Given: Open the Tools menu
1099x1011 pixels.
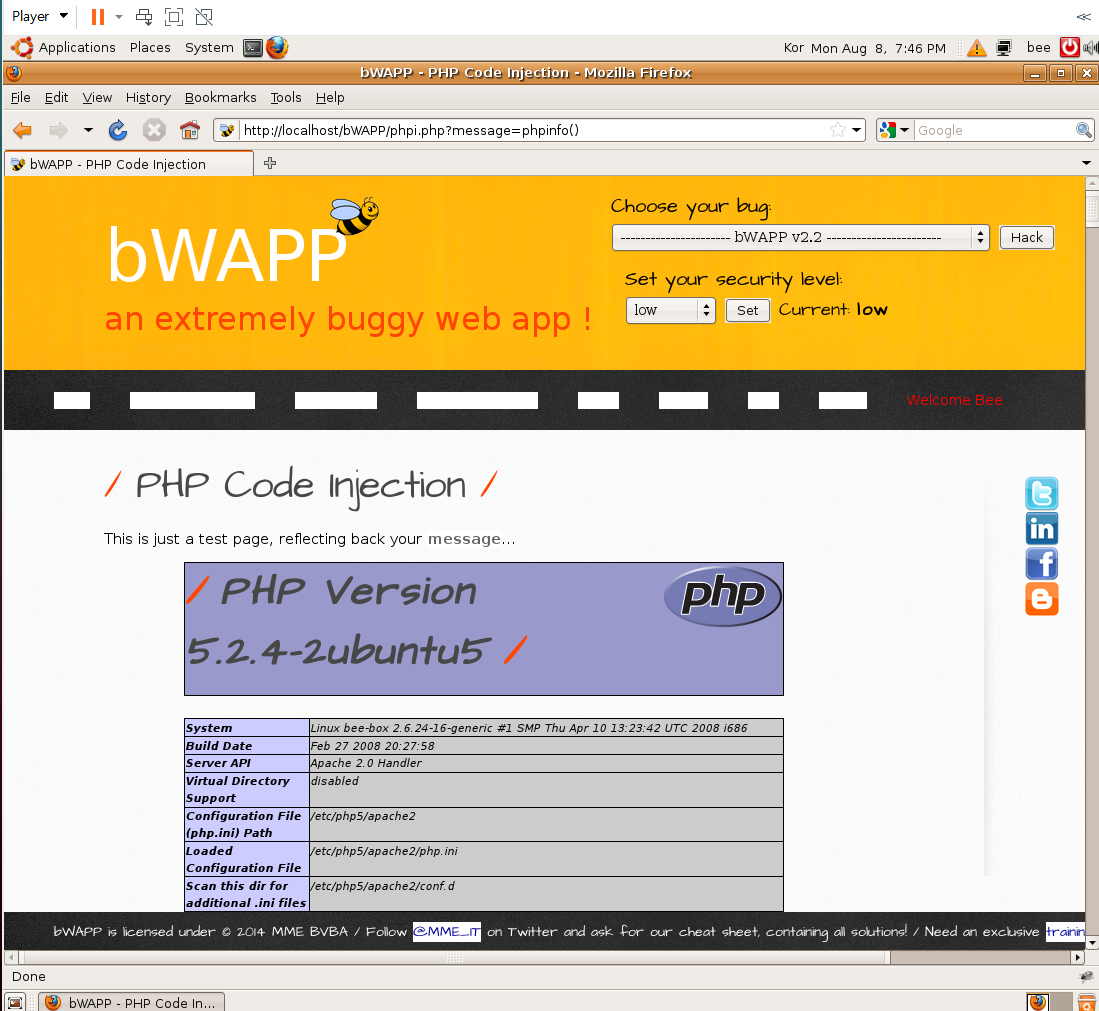Looking at the screenshot, I should tap(286, 97).
